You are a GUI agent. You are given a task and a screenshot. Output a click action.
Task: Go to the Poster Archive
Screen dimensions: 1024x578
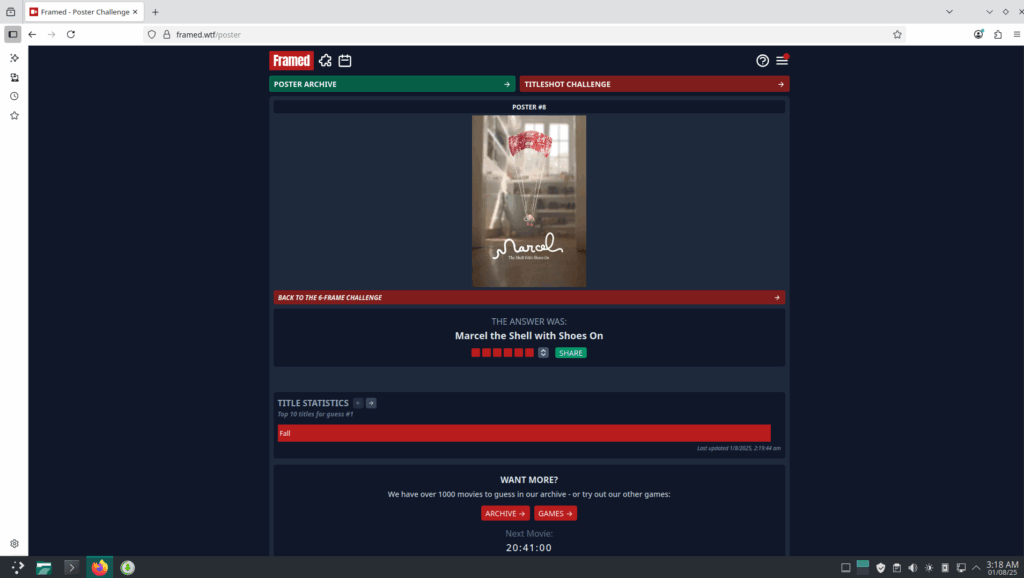pyautogui.click(x=392, y=84)
